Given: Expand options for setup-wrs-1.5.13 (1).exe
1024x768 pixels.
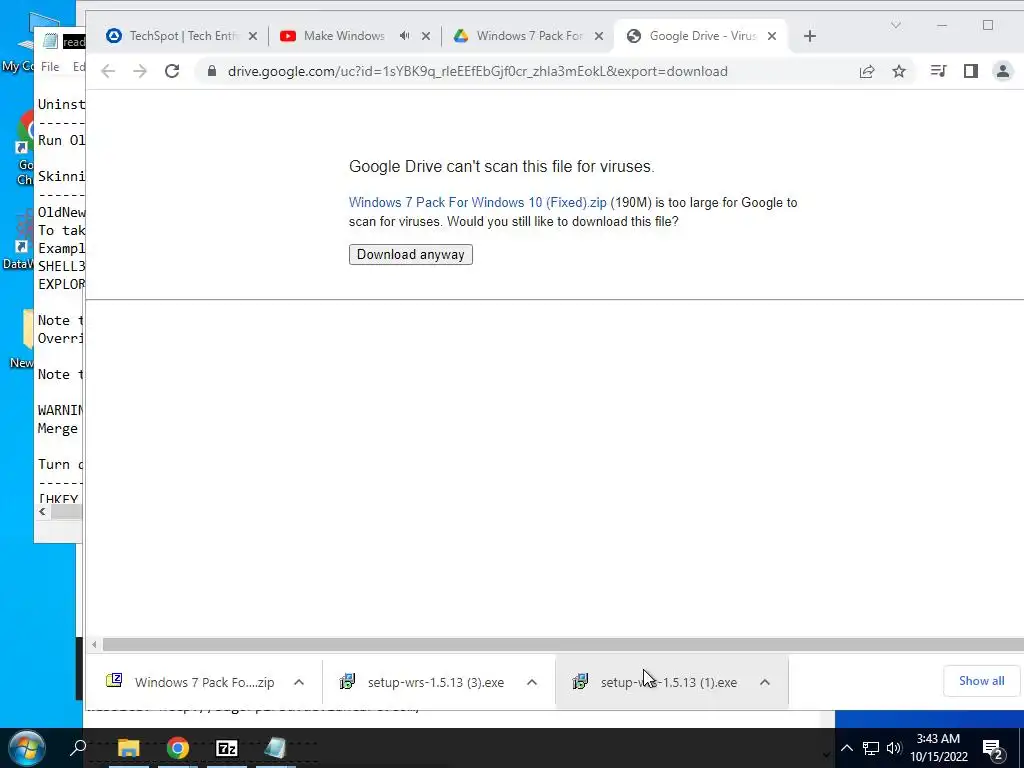Looking at the screenshot, I should click(765, 682).
